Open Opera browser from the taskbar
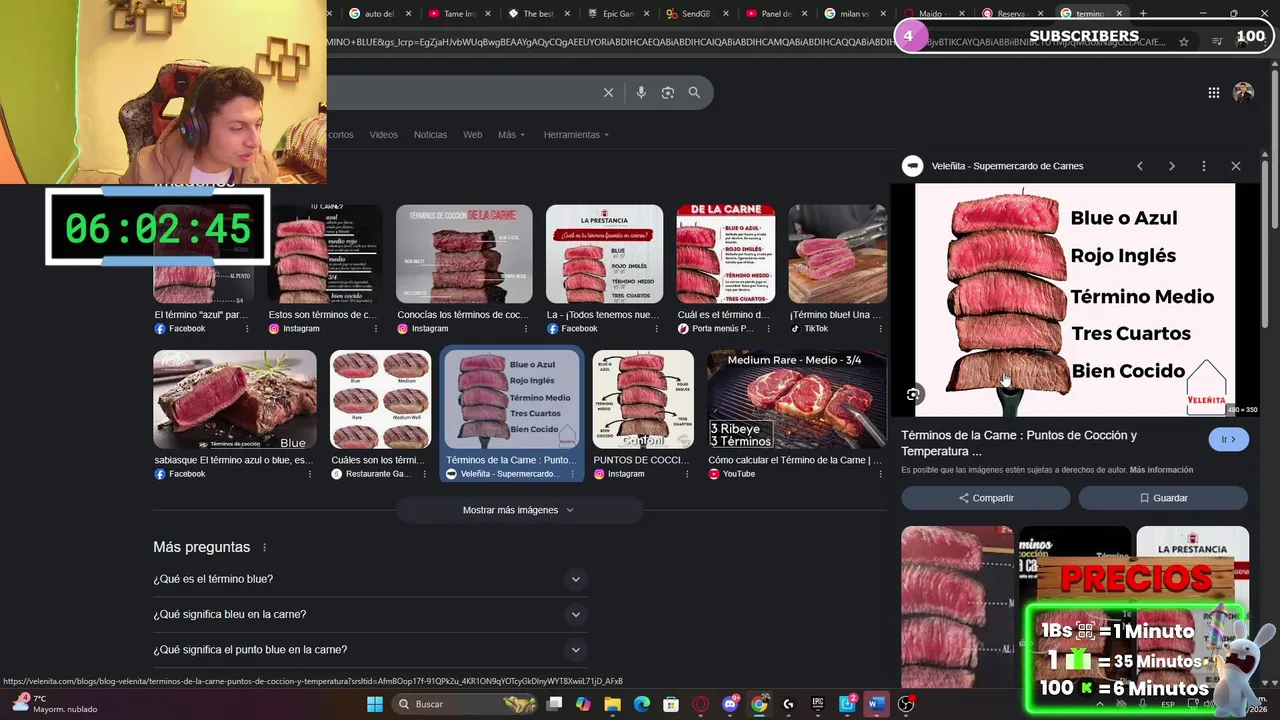 point(701,704)
